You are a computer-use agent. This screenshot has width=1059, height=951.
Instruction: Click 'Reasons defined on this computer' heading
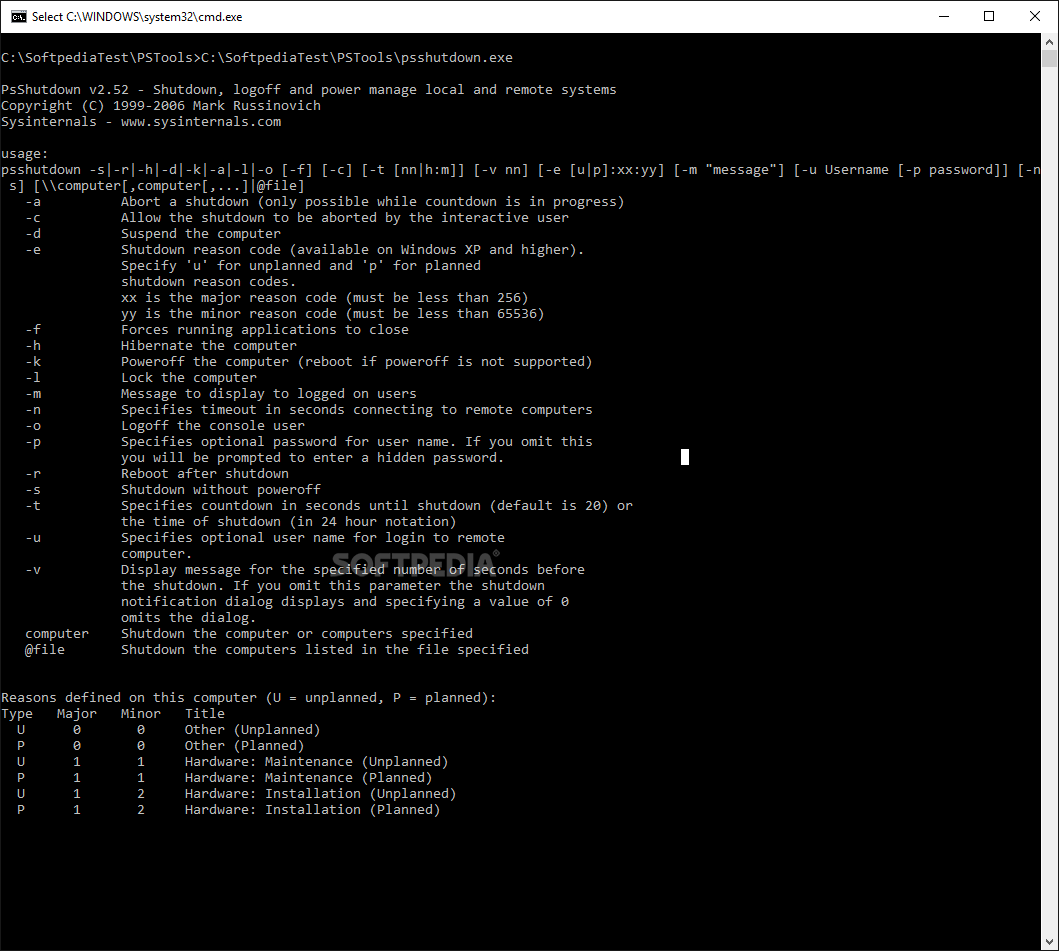tap(249, 698)
